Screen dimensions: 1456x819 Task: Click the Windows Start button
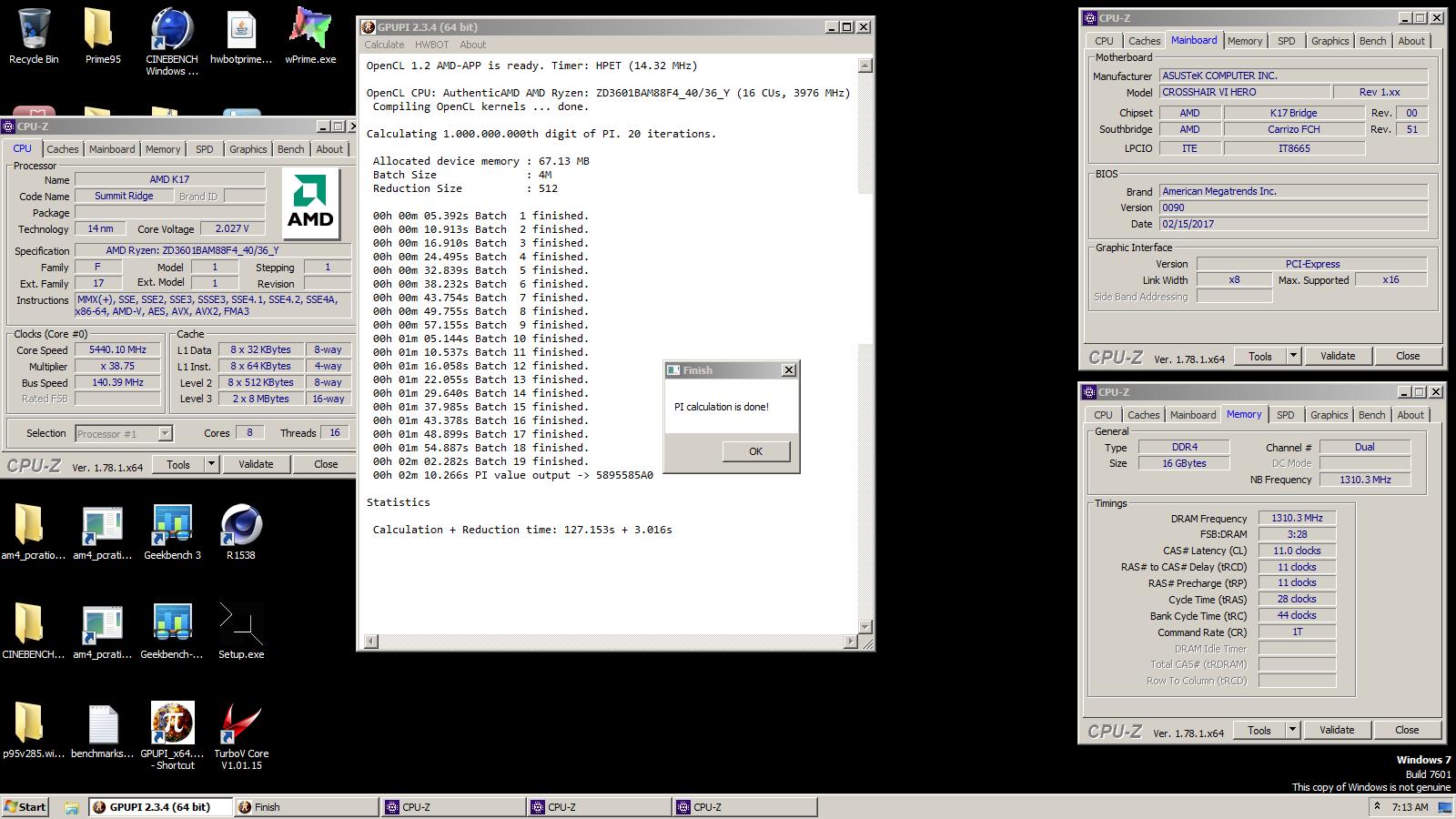tap(25, 807)
